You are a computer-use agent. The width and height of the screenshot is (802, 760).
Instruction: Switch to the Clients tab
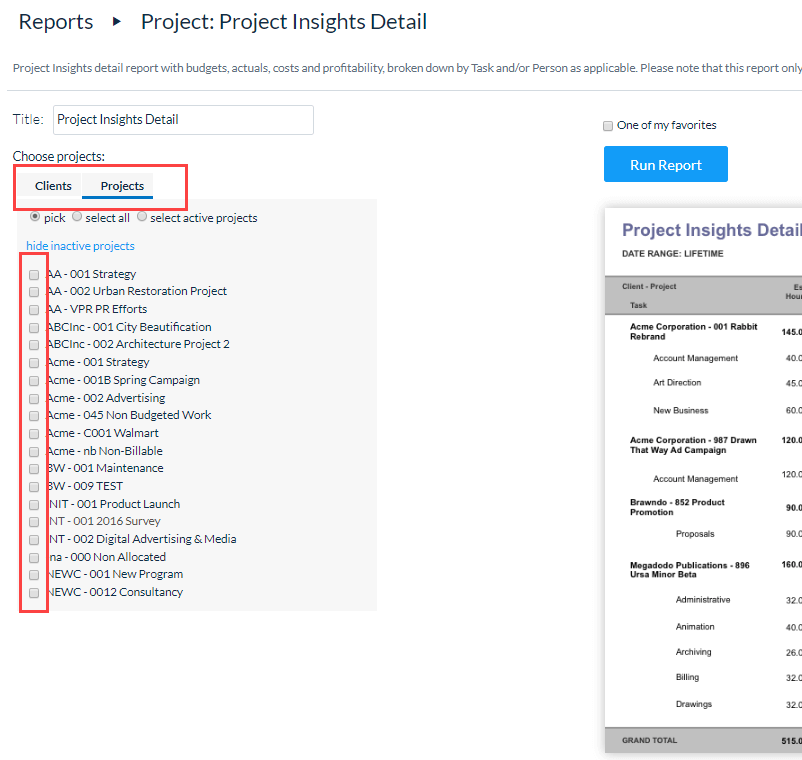tap(53, 186)
